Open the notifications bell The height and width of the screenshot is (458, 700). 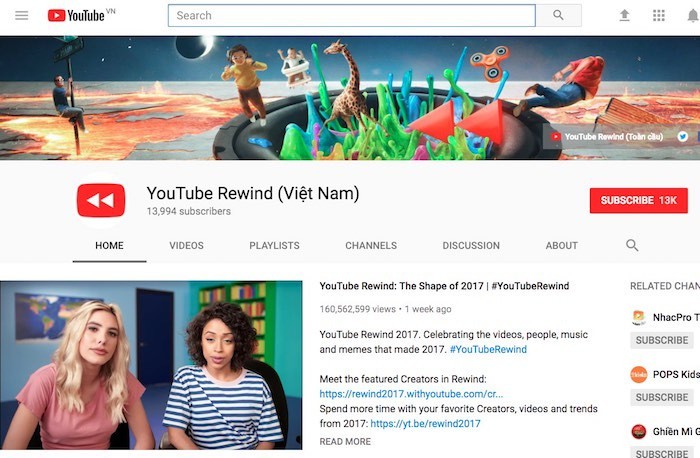[x=693, y=16]
